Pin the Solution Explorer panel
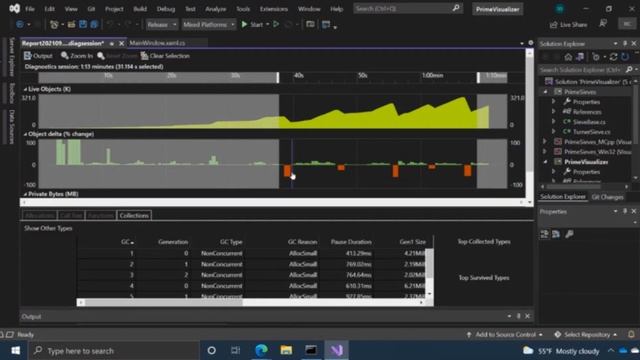The height and width of the screenshot is (360, 640). point(625,43)
